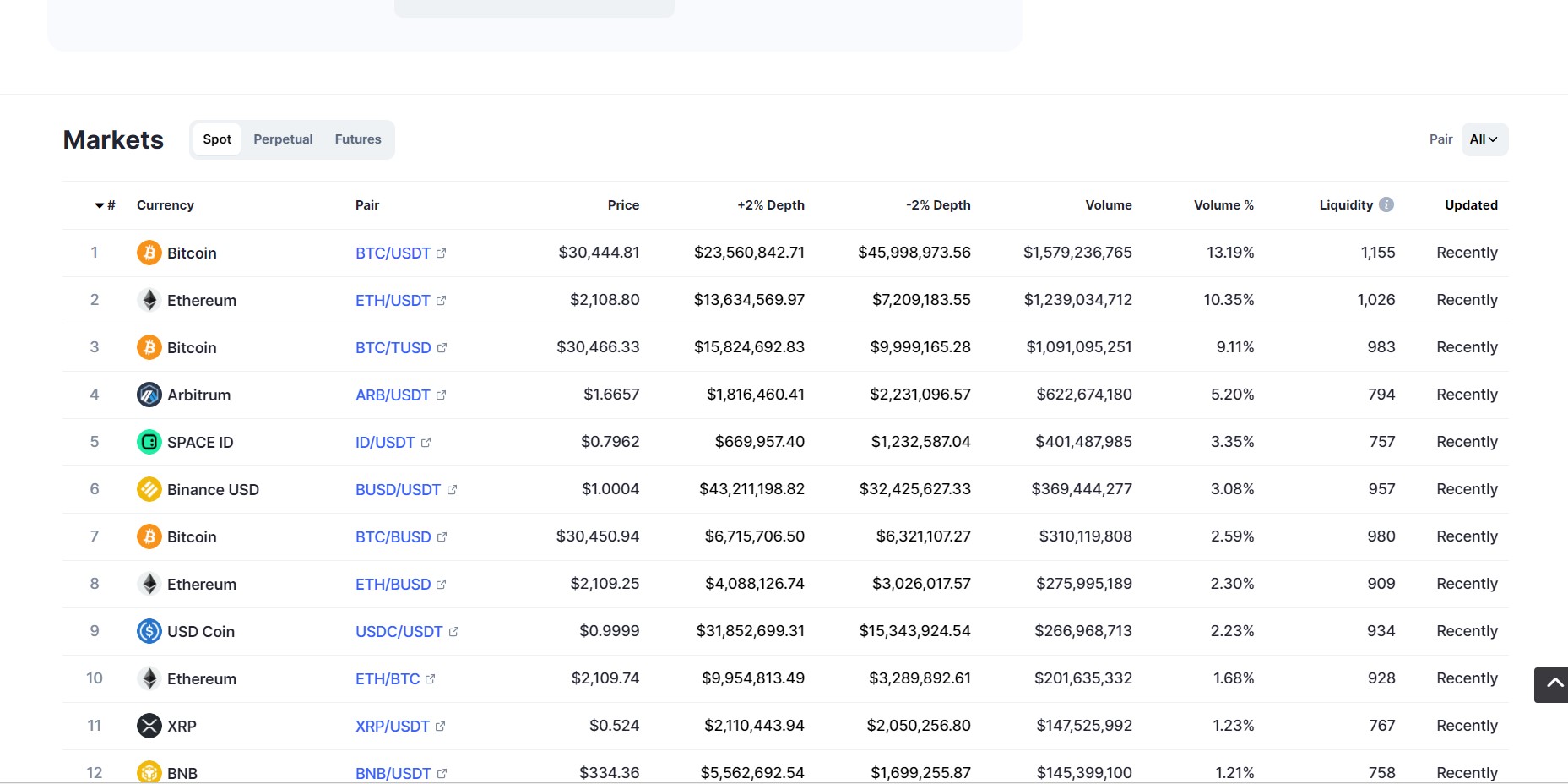
Task: Click the Binance USD logo icon
Action: [x=149, y=489]
